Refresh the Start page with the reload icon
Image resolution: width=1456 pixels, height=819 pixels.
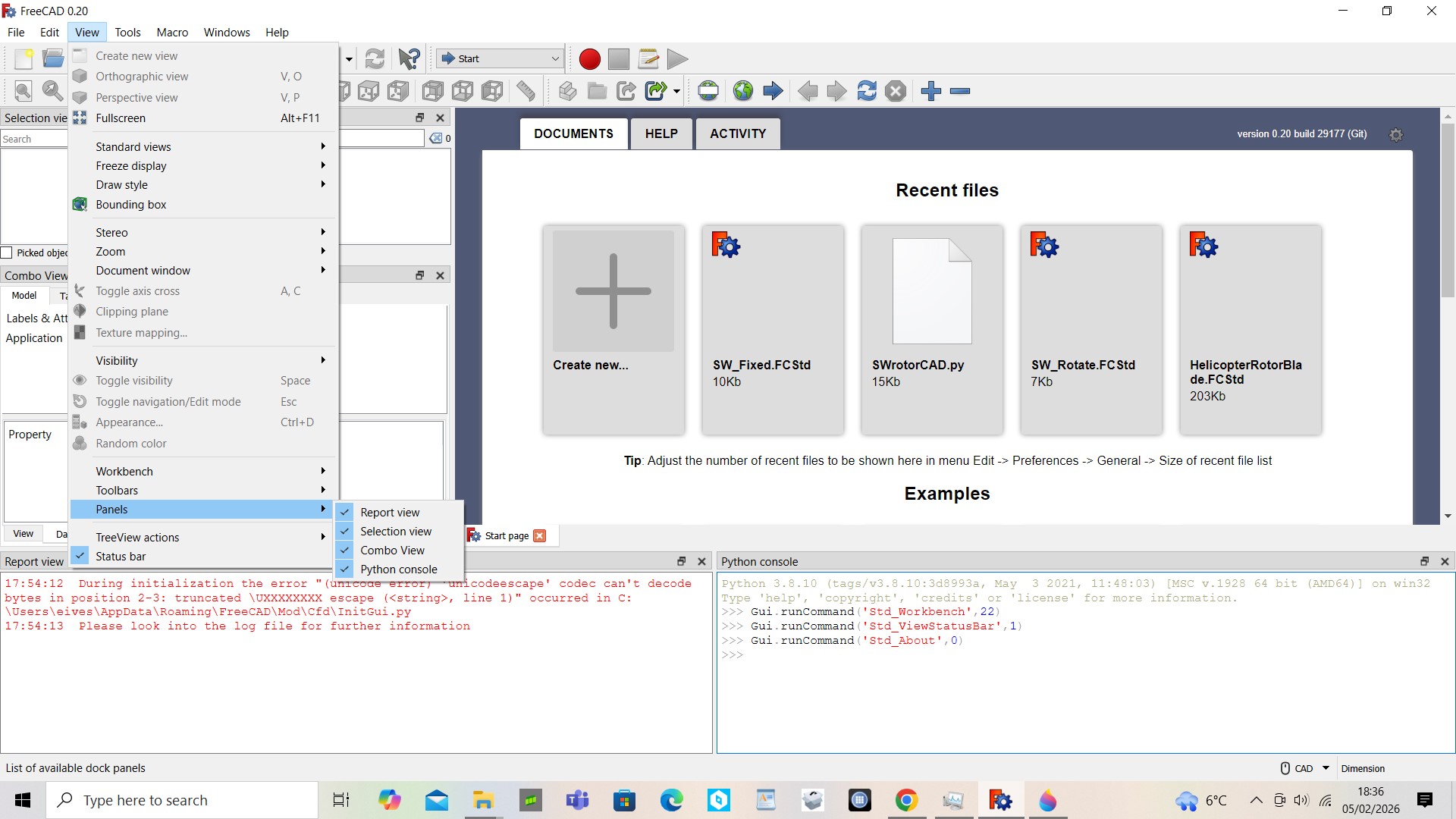point(867,91)
